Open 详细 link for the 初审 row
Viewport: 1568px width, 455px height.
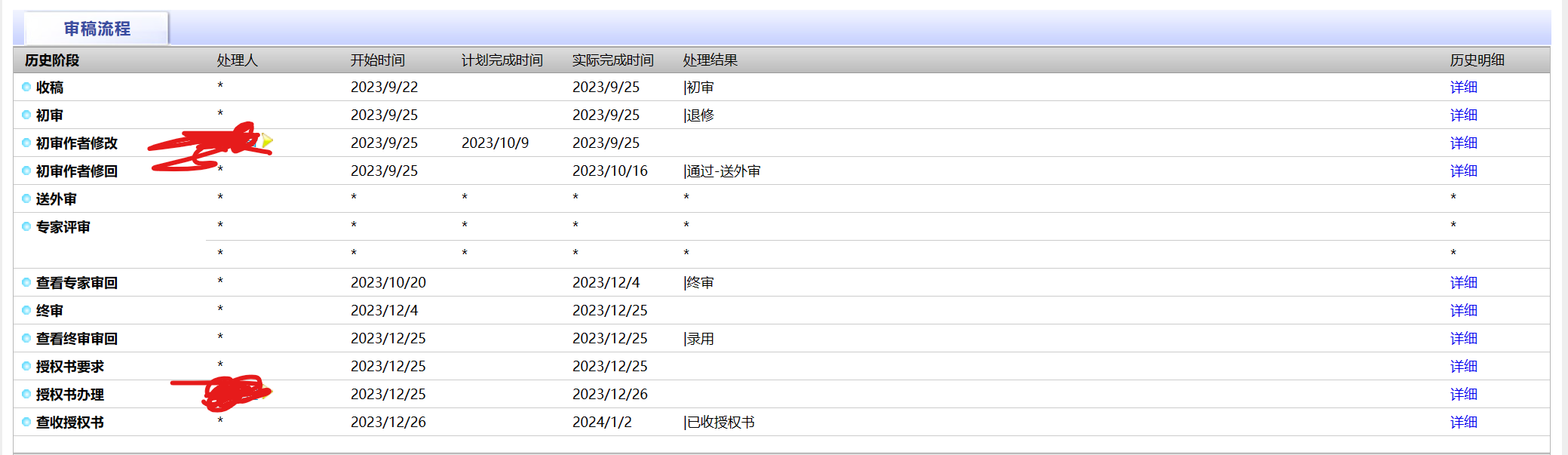click(1463, 115)
